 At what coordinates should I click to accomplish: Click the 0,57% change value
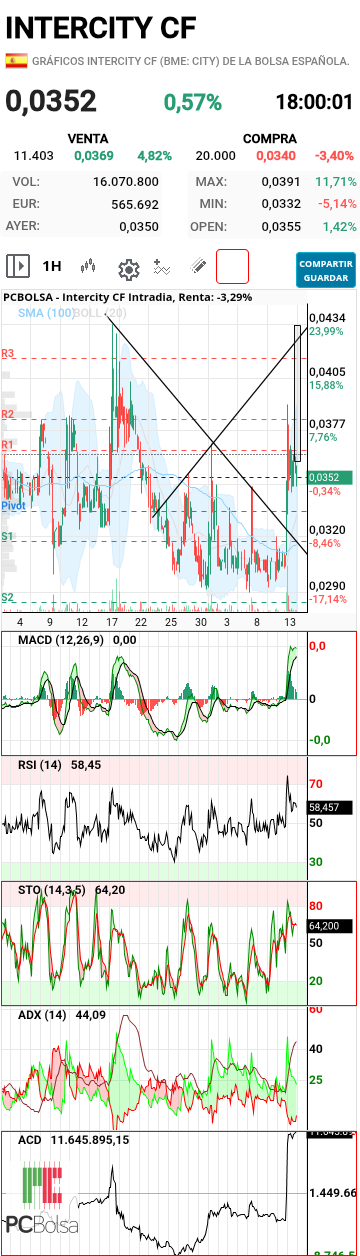193,101
